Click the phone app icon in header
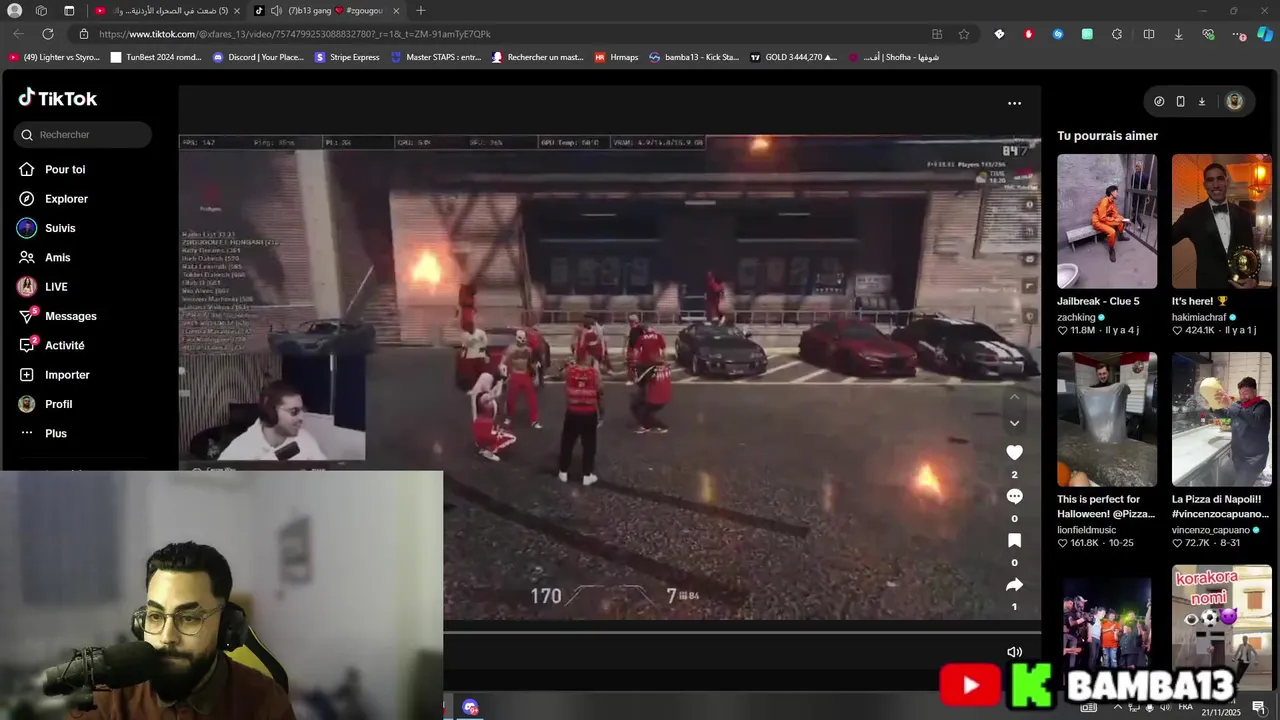Image resolution: width=1280 pixels, height=720 pixels. (1180, 101)
